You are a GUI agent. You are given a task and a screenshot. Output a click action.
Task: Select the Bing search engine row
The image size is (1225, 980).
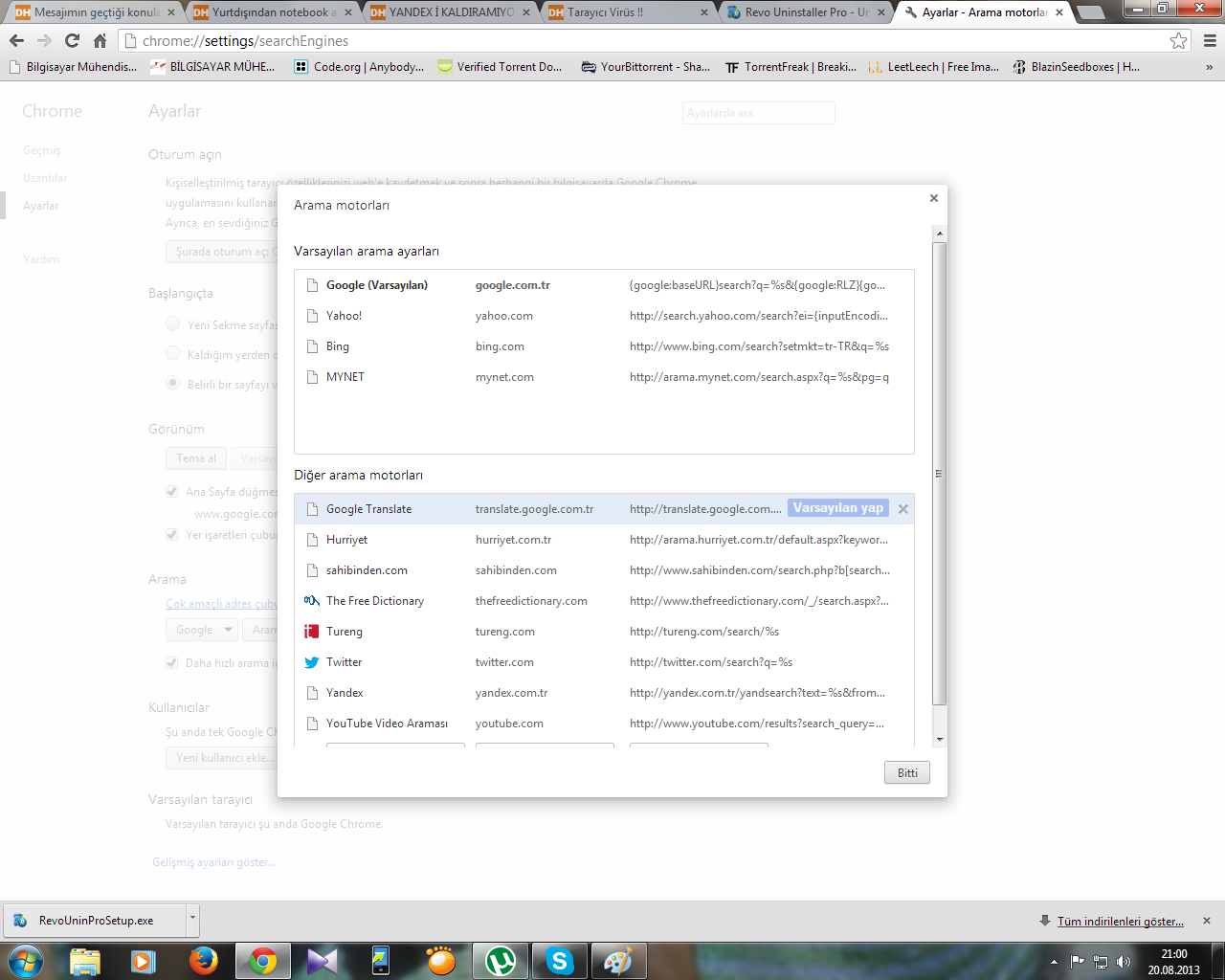coord(604,346)
